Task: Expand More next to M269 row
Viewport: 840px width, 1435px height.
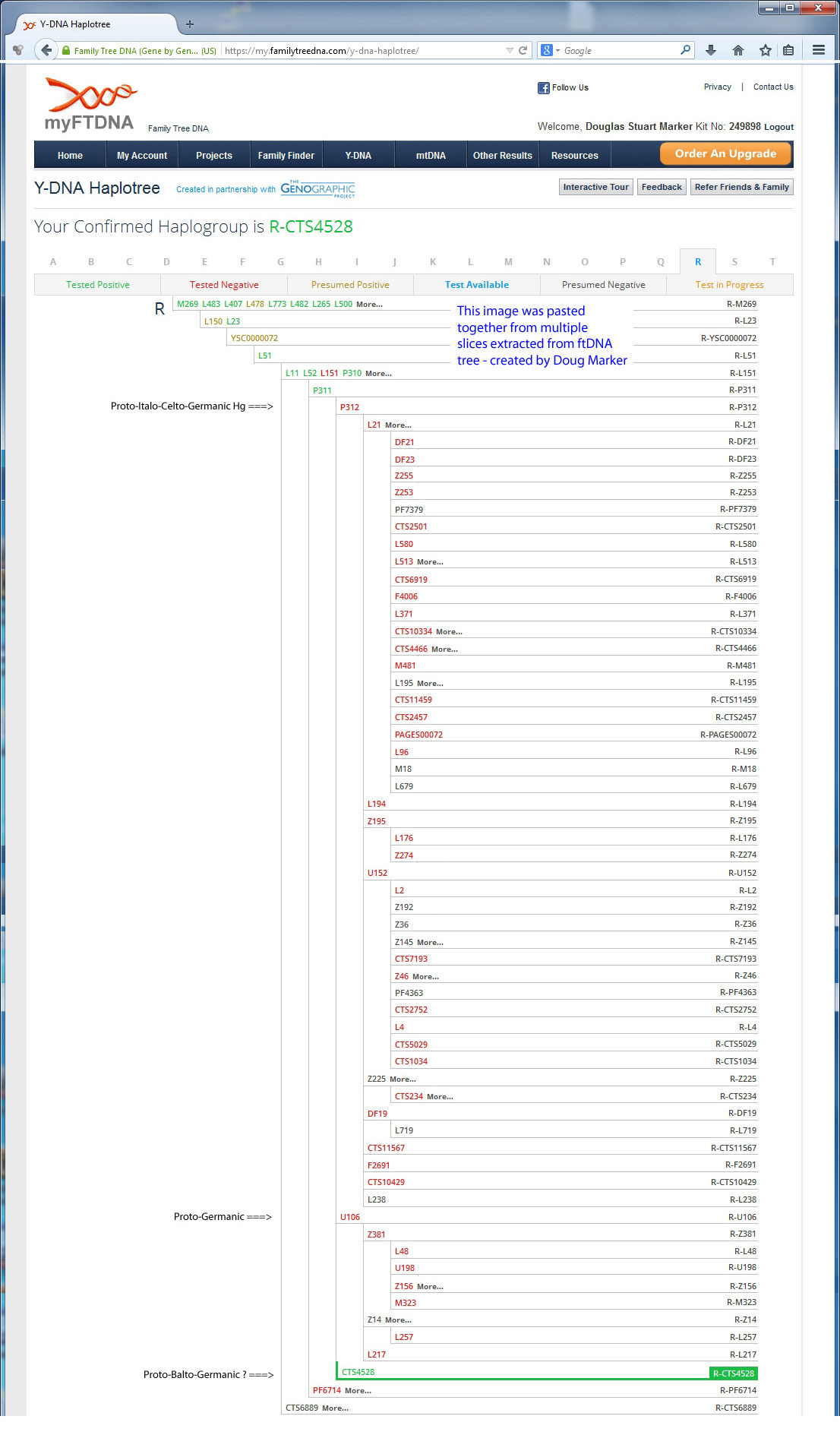Action: click(x=369, y=305)
